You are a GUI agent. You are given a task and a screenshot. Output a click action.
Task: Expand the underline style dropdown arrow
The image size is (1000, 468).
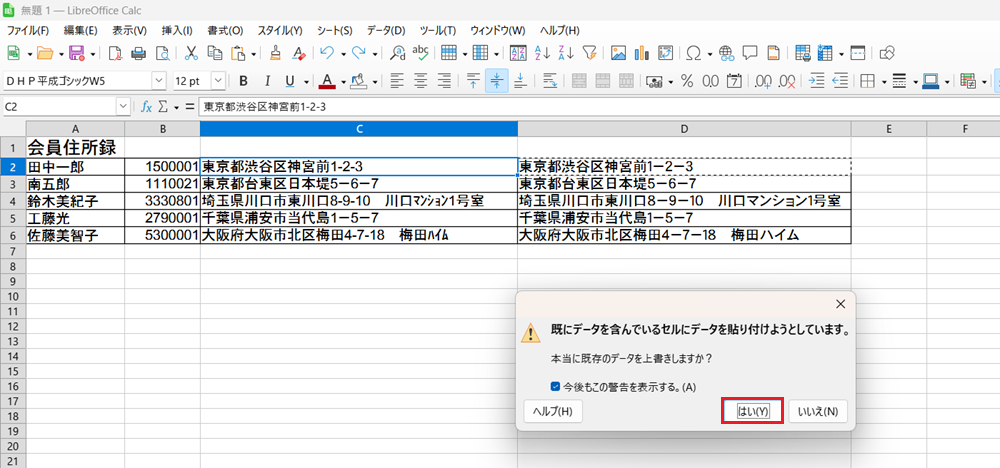click(x=305, y=82)
